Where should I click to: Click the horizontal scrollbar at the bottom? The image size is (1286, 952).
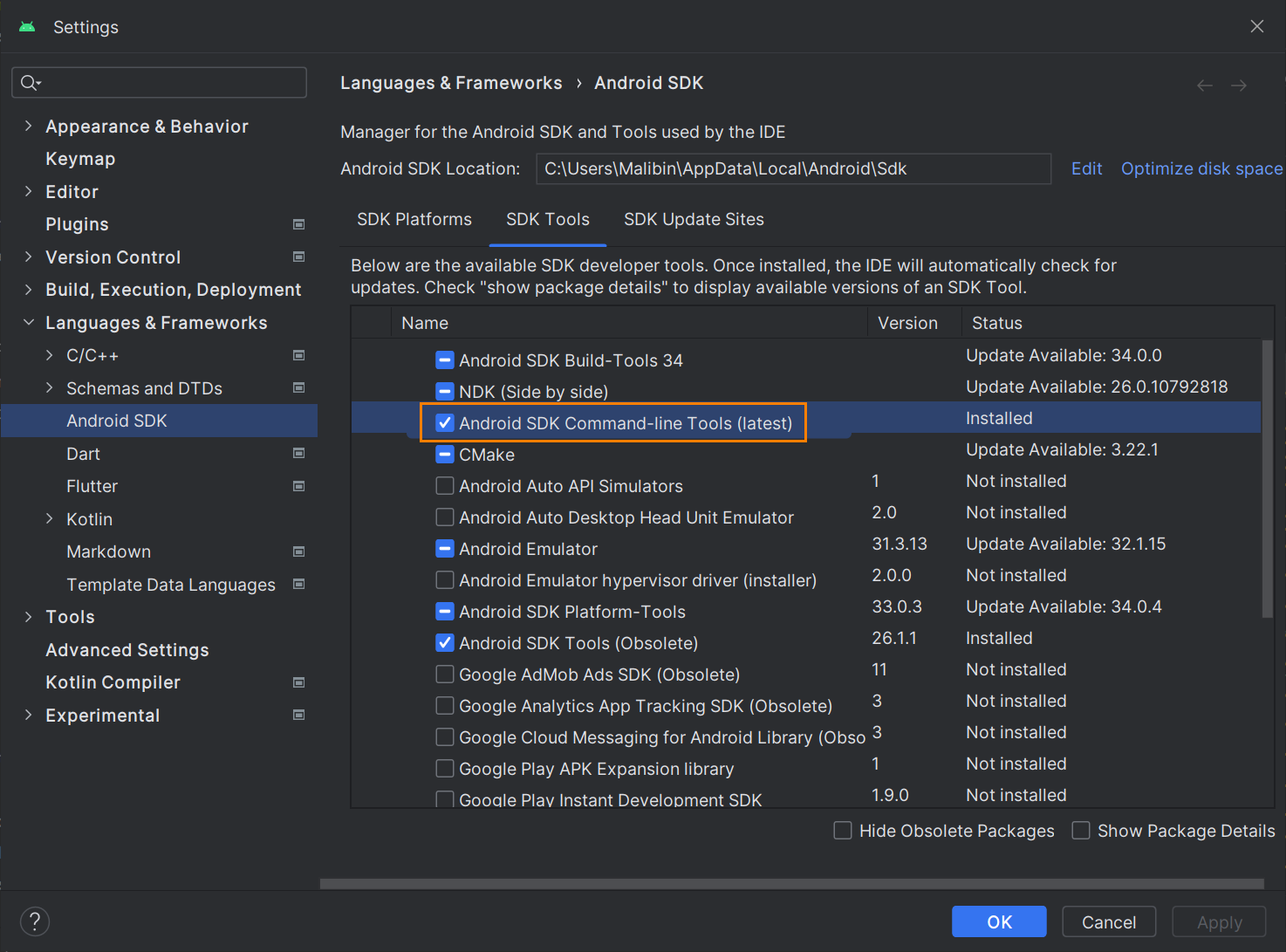coord(792,884)
